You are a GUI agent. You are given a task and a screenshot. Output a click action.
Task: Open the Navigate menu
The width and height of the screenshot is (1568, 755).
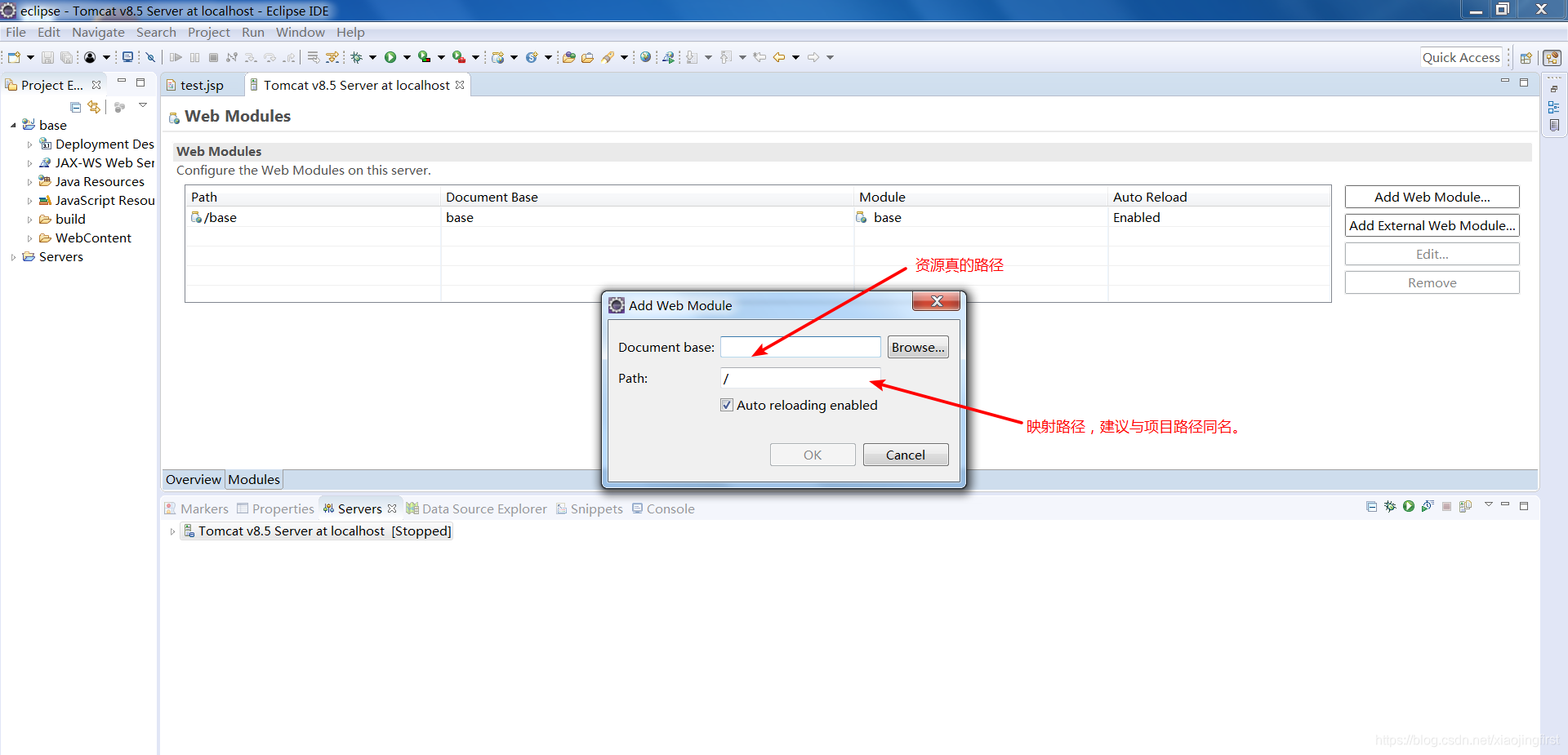point(98,33)
